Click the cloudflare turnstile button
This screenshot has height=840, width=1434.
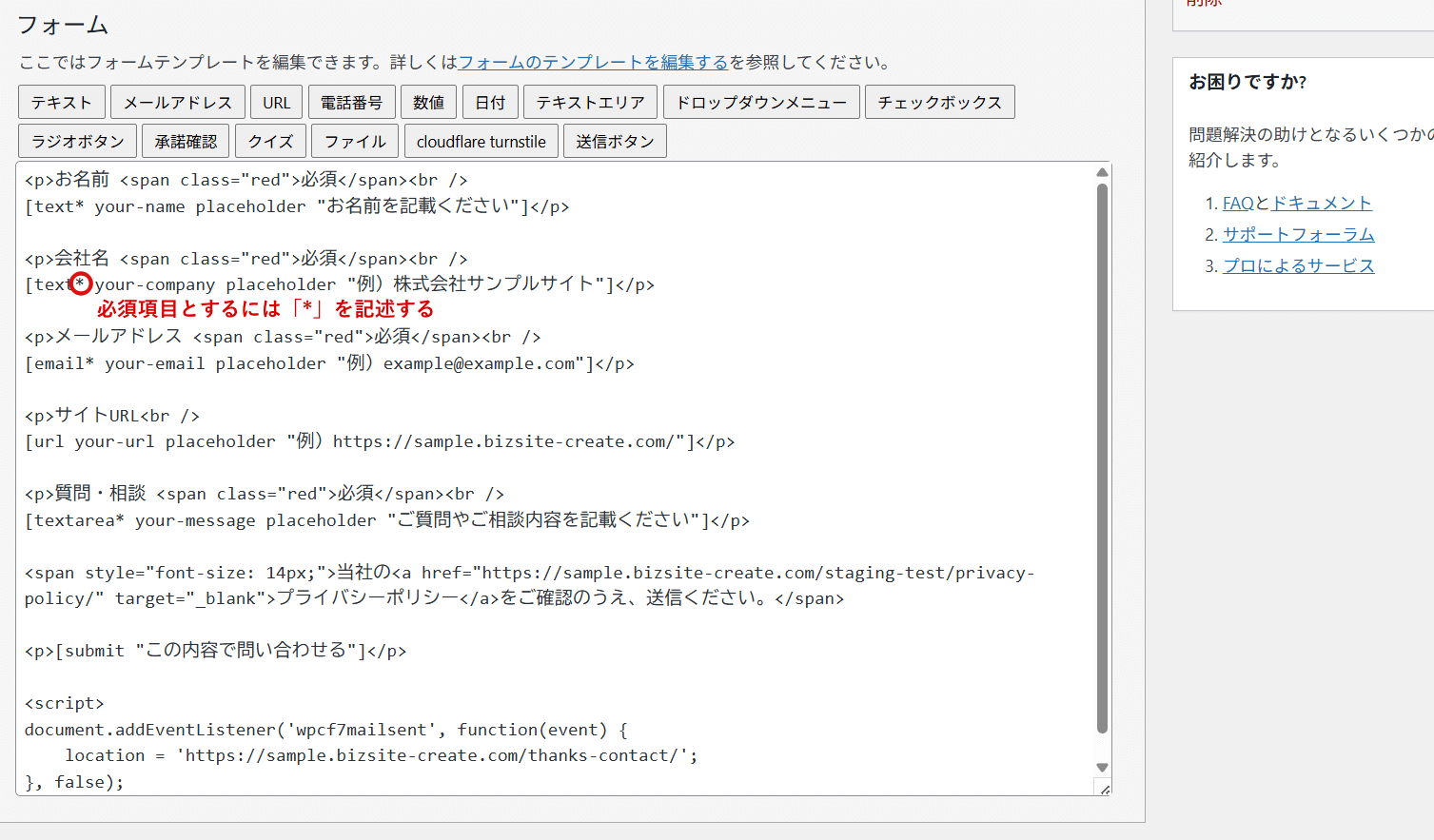tap(481, 142)
